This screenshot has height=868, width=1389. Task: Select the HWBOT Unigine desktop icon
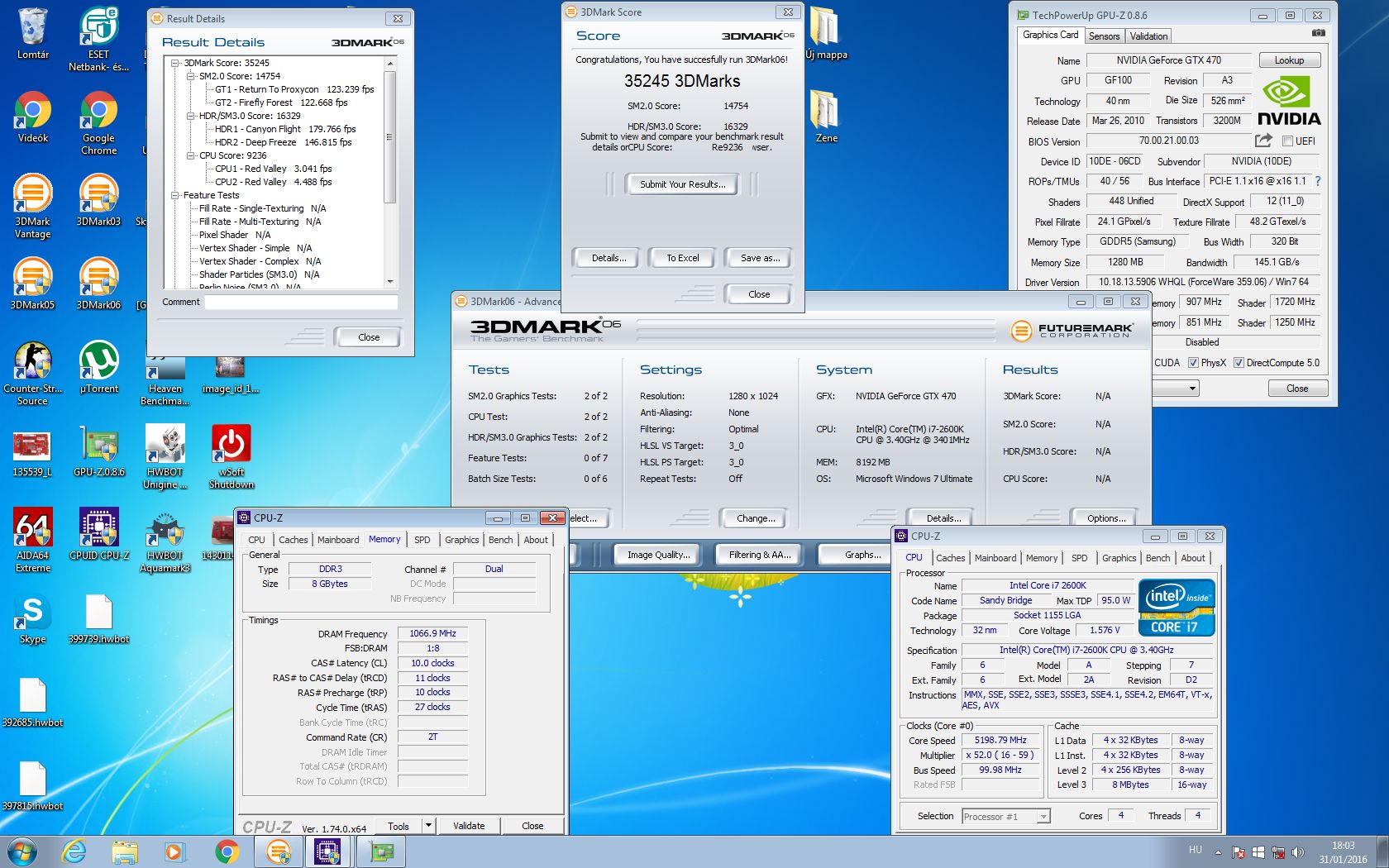(x=165, y=457)
